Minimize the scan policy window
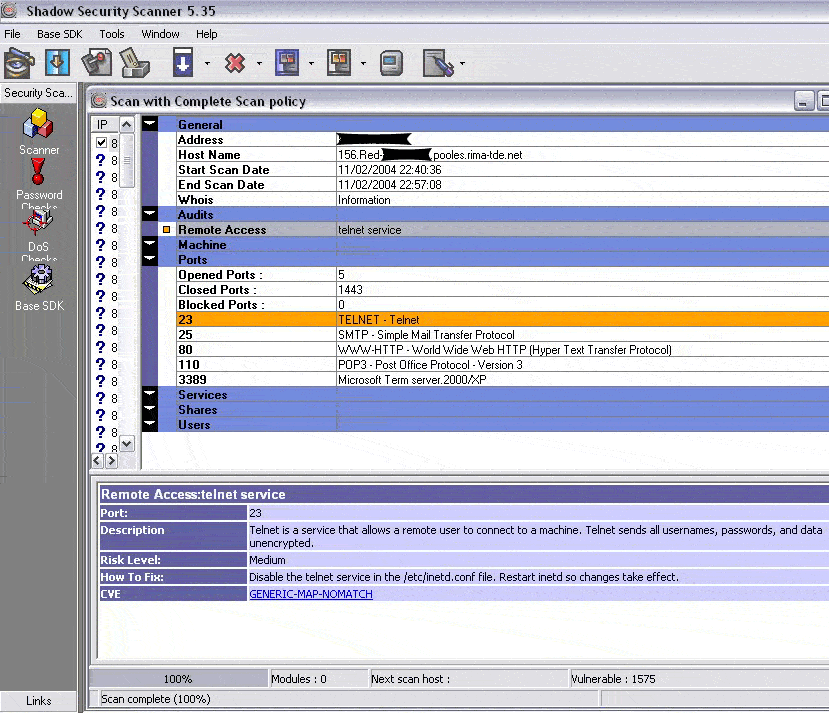The height and width of the screenshot is (713, 829). pyautogui.click(x=804, y=101)
